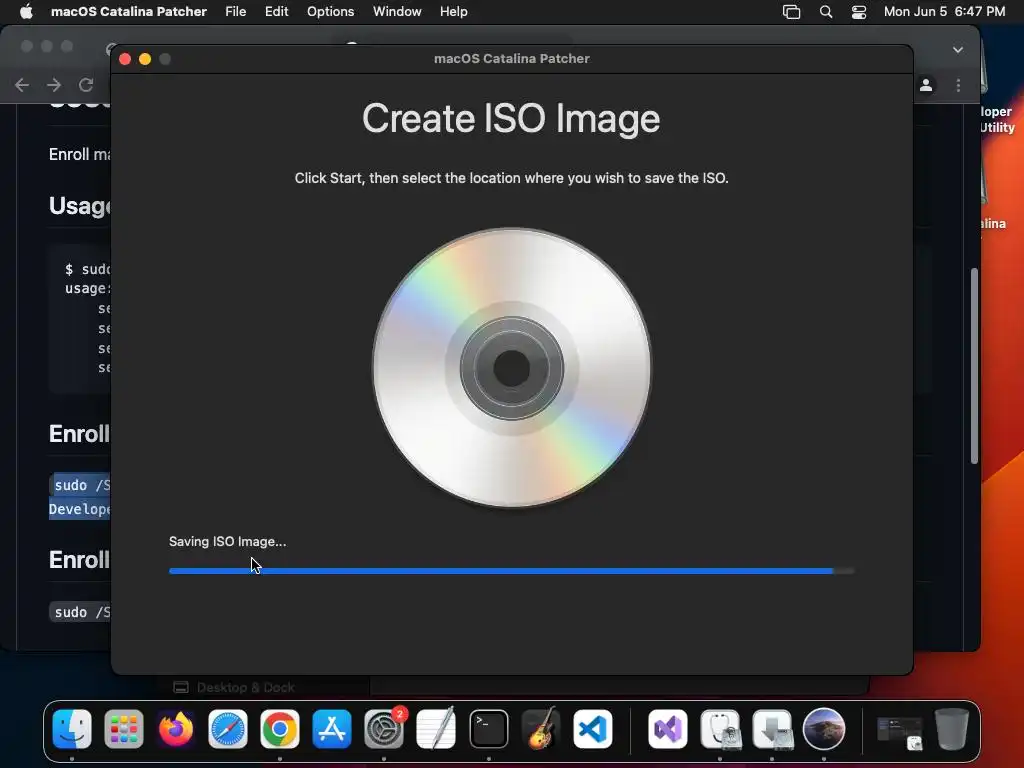Launch Firefox from the dock
Viewport: 1024px width, 768px height.
tap(176, 729)
